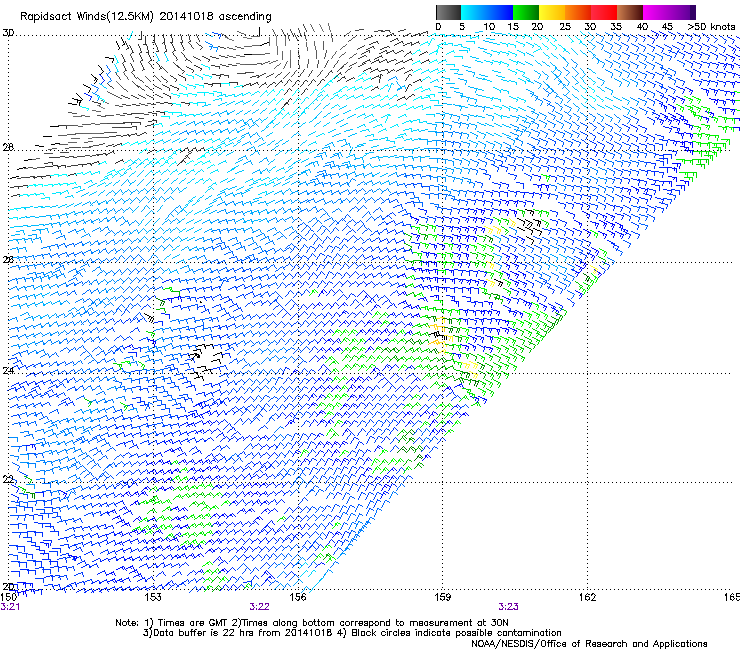Select the longitude label '159'
The height and width of the screenshot is (650, 740).
442,597
